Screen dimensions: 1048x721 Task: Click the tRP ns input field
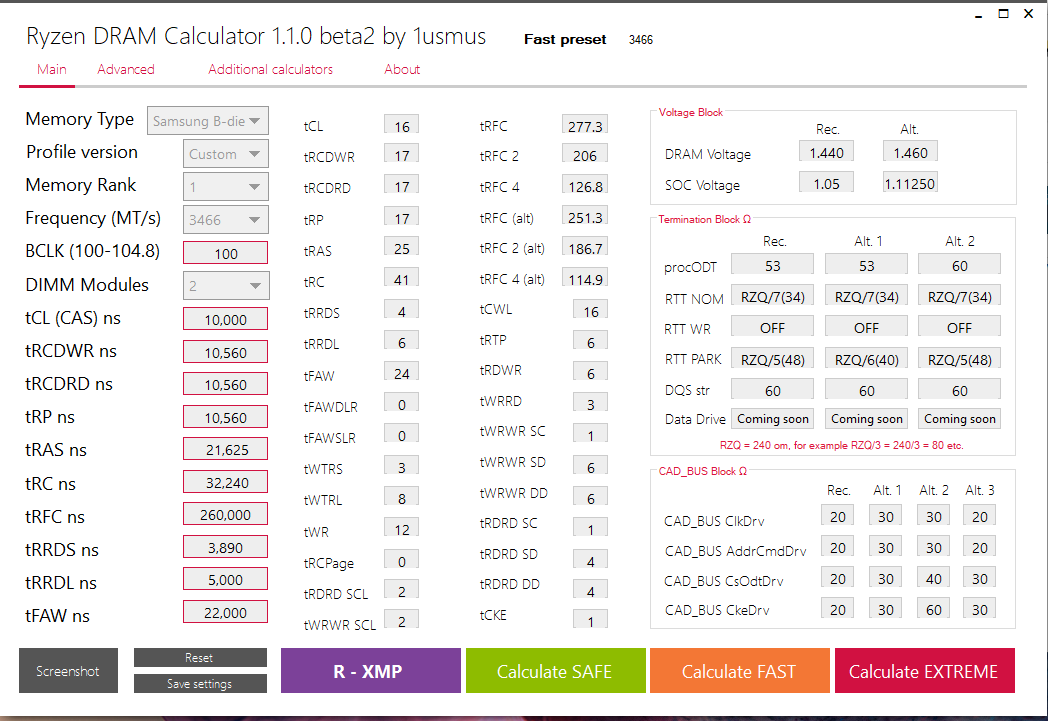(226, 417)
